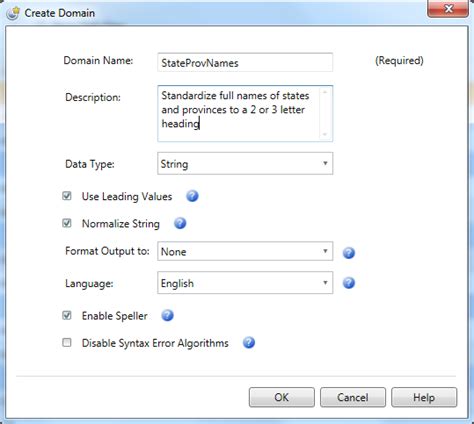Image resolution: width=474 pixels, height=424 pixels.
Task: Click the Language: label
Action: (89, 284)
